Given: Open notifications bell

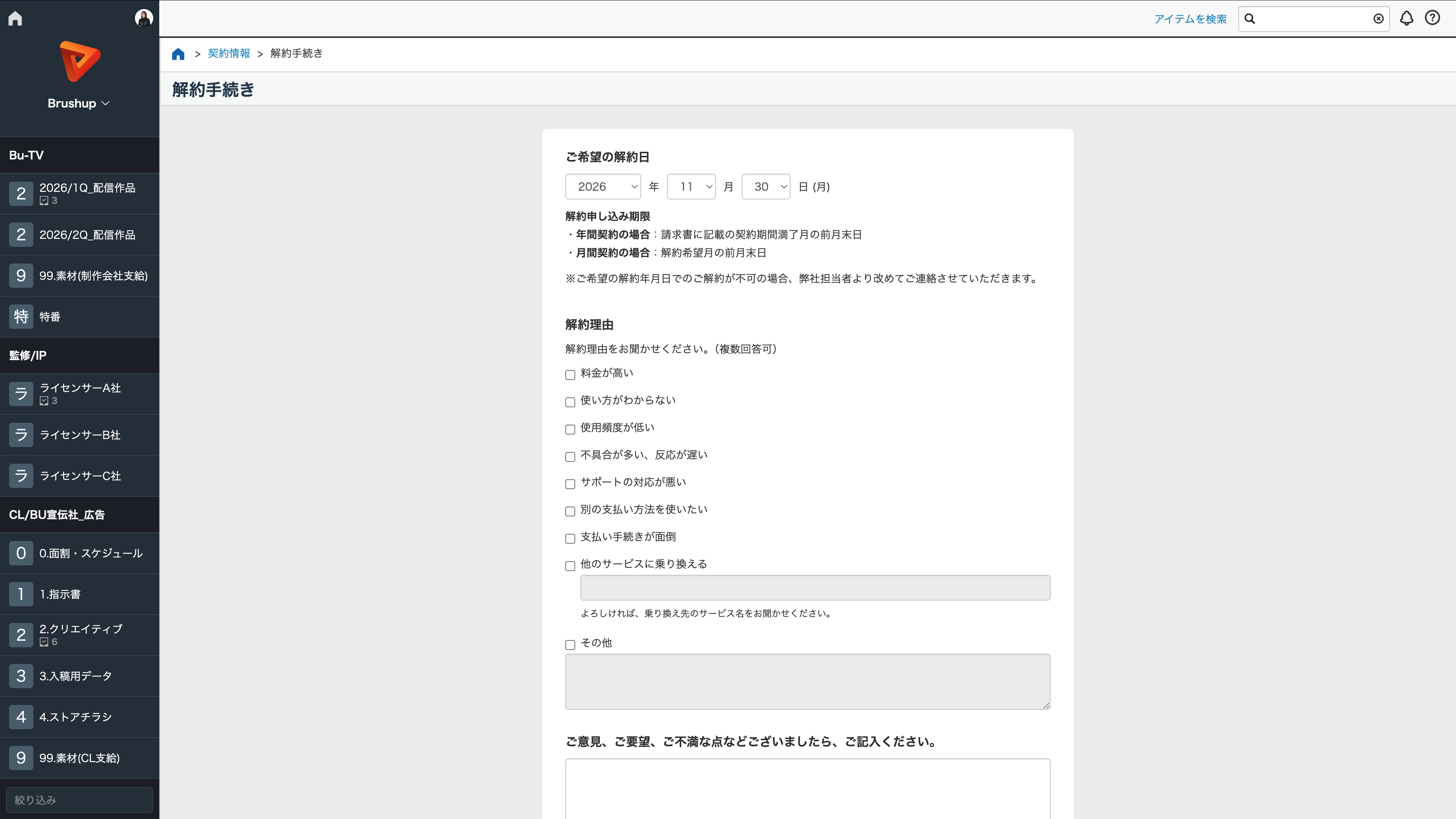Looking at the screenshot, I should [1406, 18].
